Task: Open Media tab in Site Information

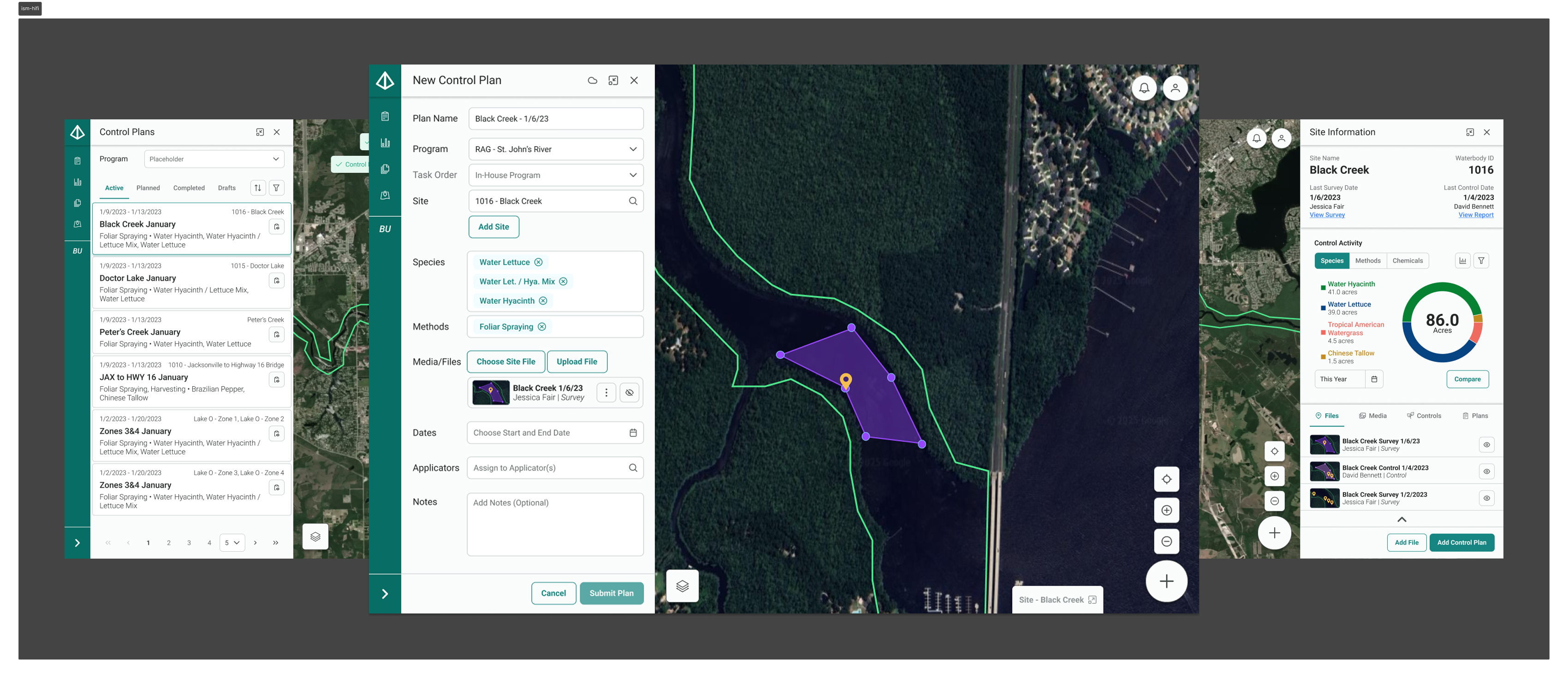Action: point(1372,416)
